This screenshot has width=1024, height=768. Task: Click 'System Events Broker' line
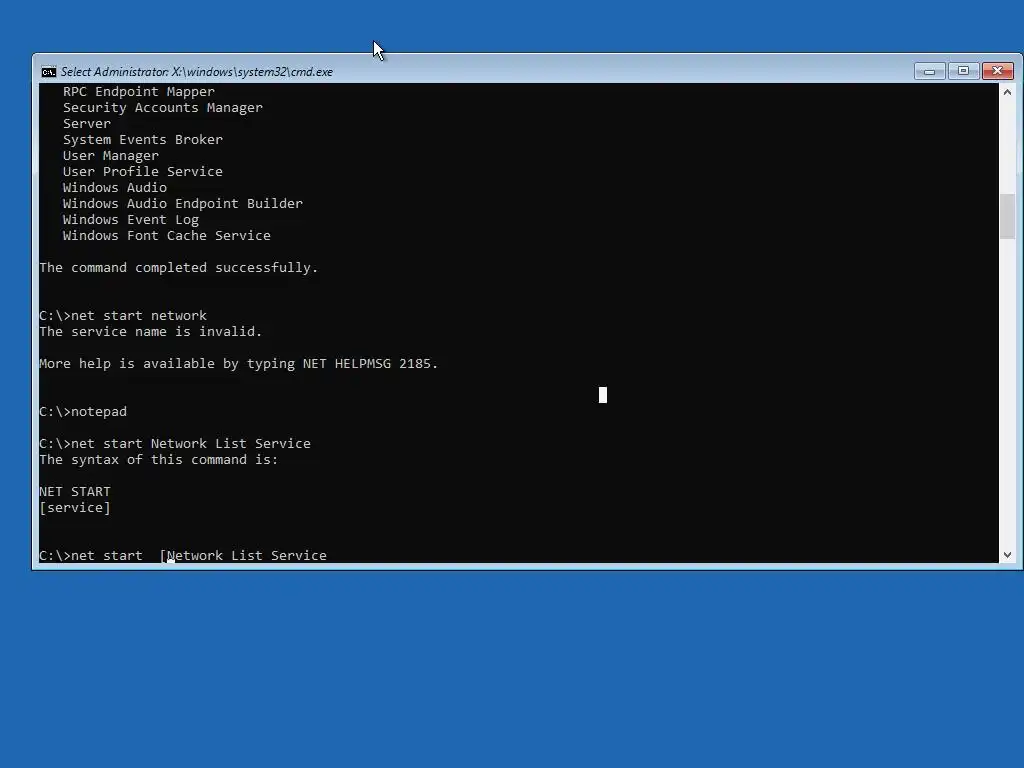point(142,140)
